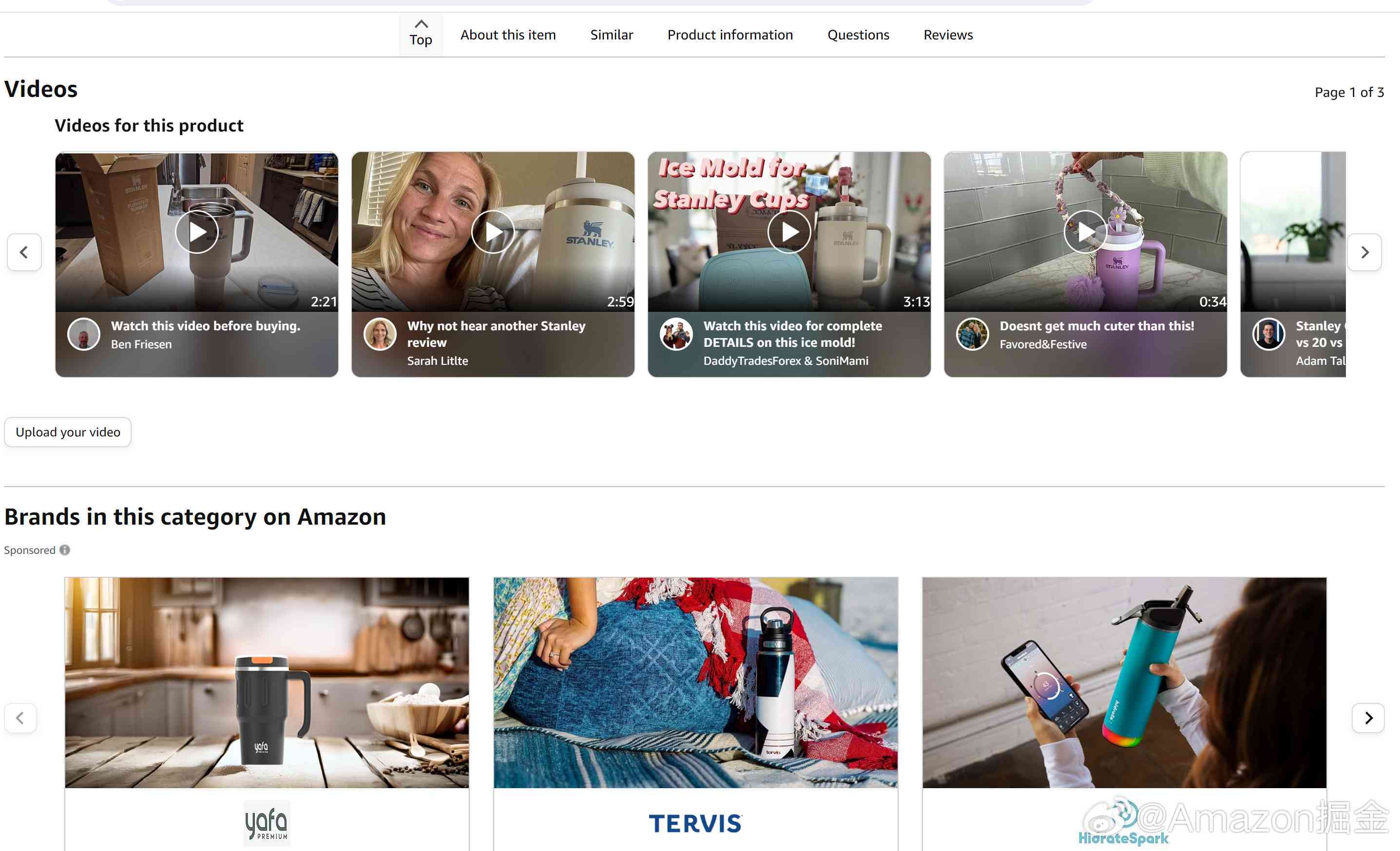Click the sponsored info icon next to Sponsored

[x=65, y=549]
